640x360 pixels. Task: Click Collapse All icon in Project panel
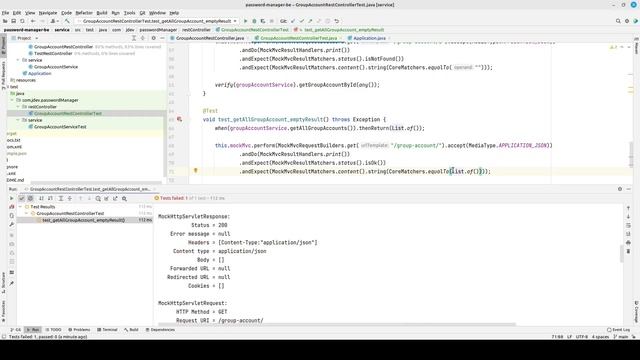click(x=142, y=38)
